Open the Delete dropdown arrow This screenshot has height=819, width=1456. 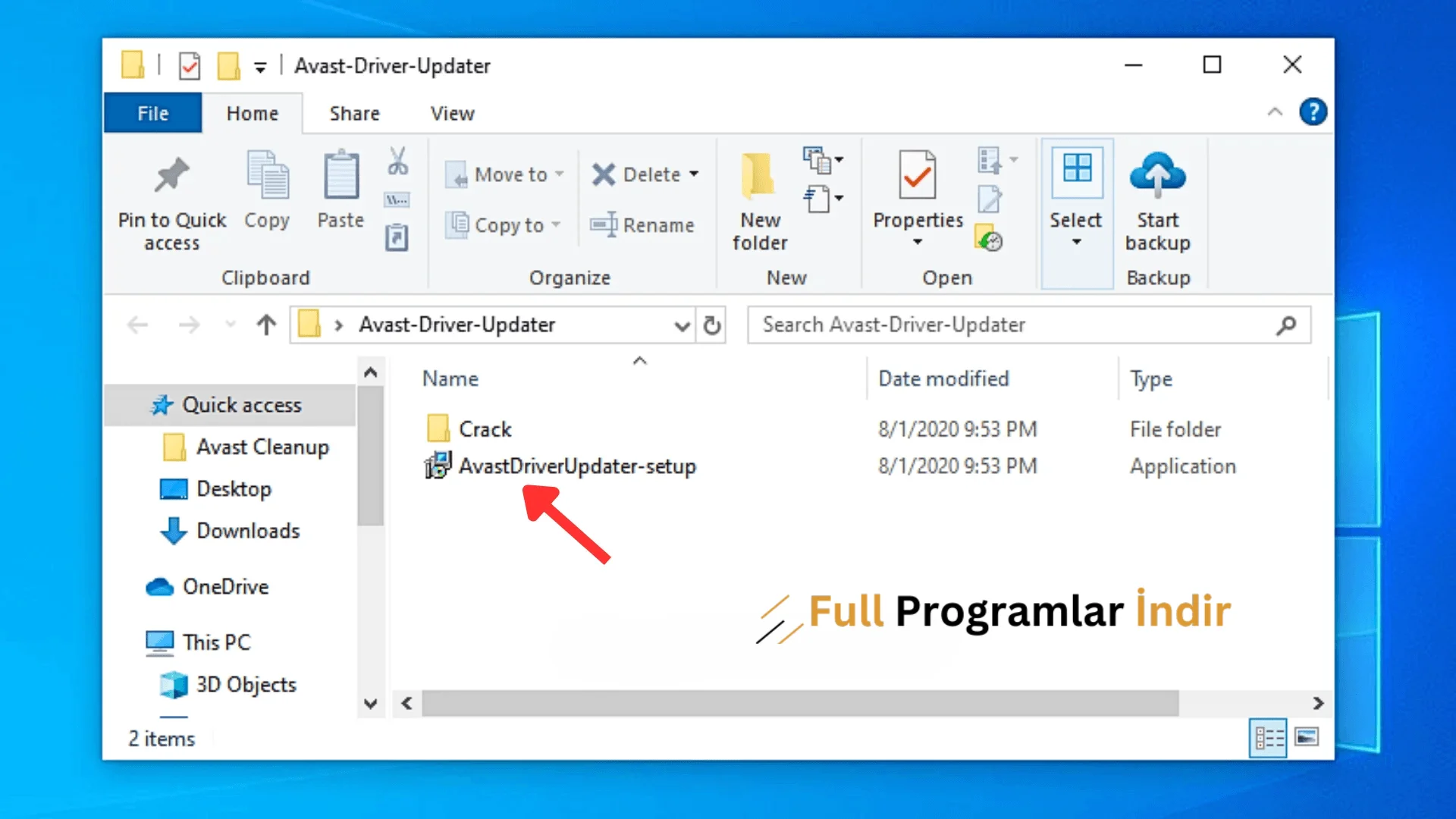point(694,174)
